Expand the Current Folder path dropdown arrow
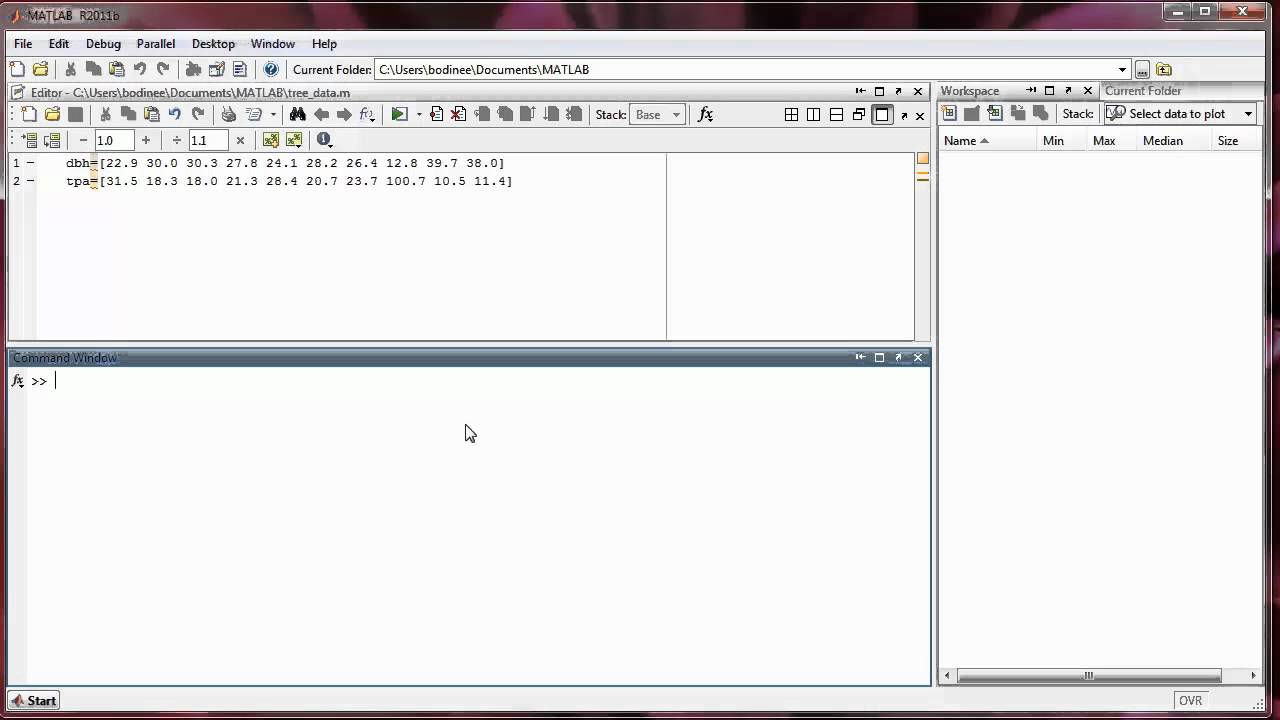Image resolution: width=1280 pixels, height=720 pixels. [x=1122, y=70]
